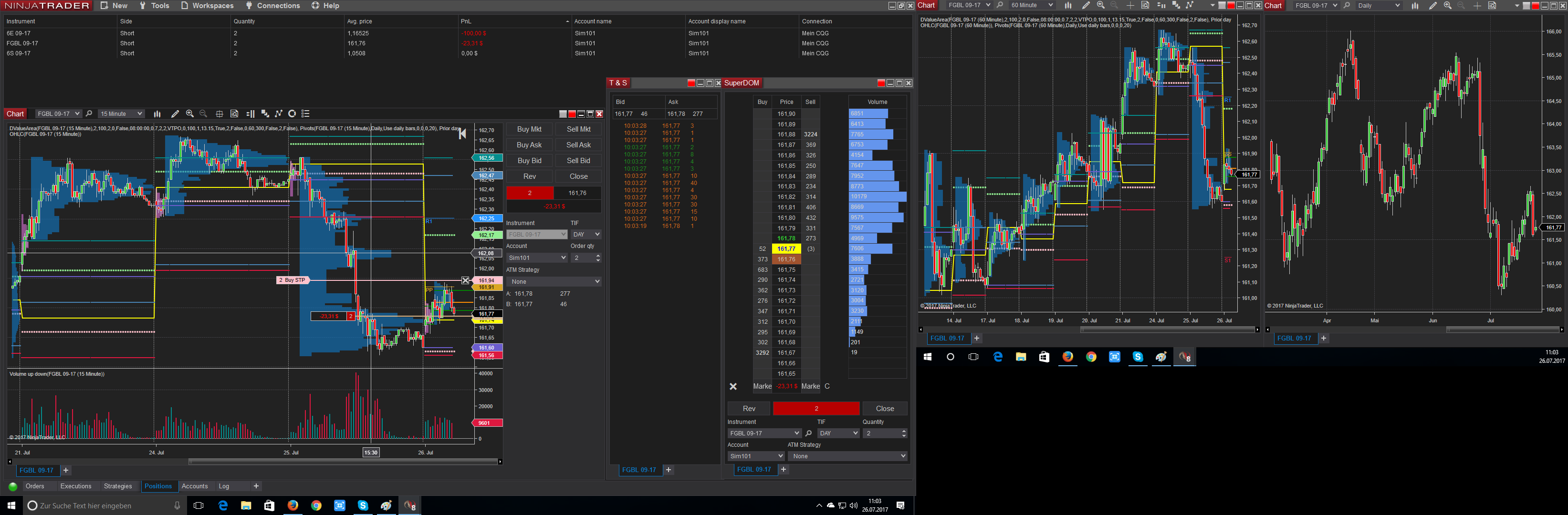Click the horizontal scrollbar under the 15 Minute chart
1568x515 pixels.
(x=256, y=462)
